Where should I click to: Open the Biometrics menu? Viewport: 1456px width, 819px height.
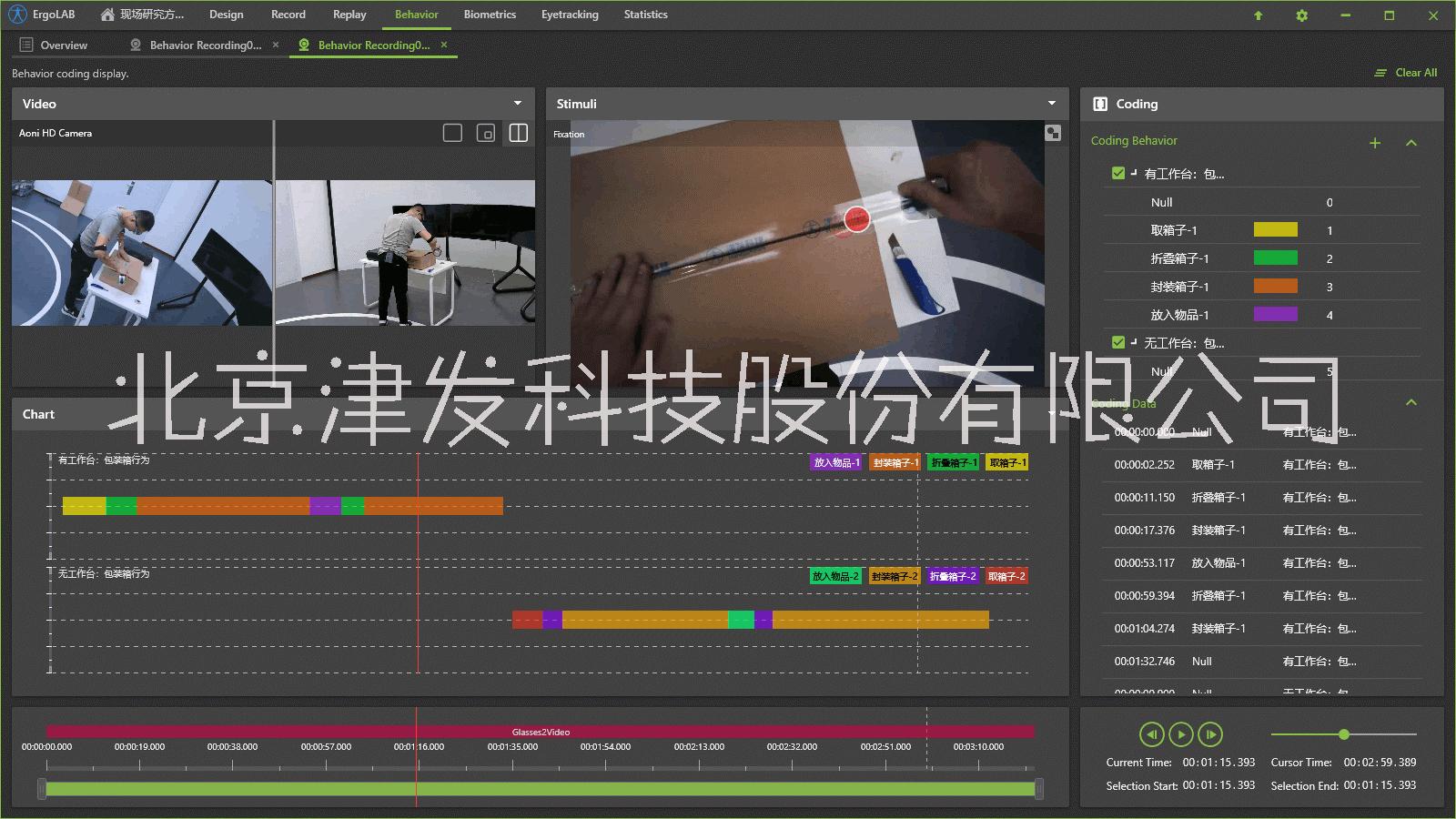coord(490,15)
